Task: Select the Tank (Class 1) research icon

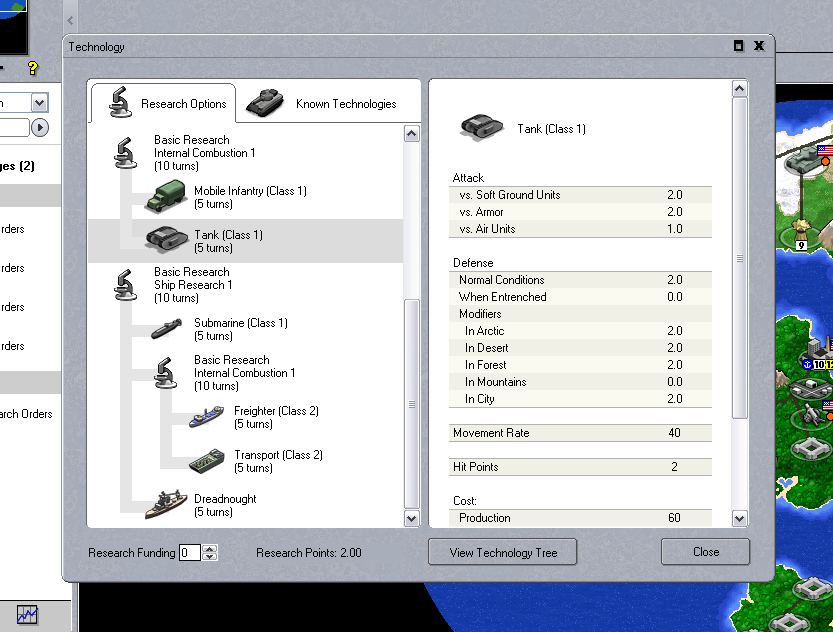Action: click(x=162, y=241)
